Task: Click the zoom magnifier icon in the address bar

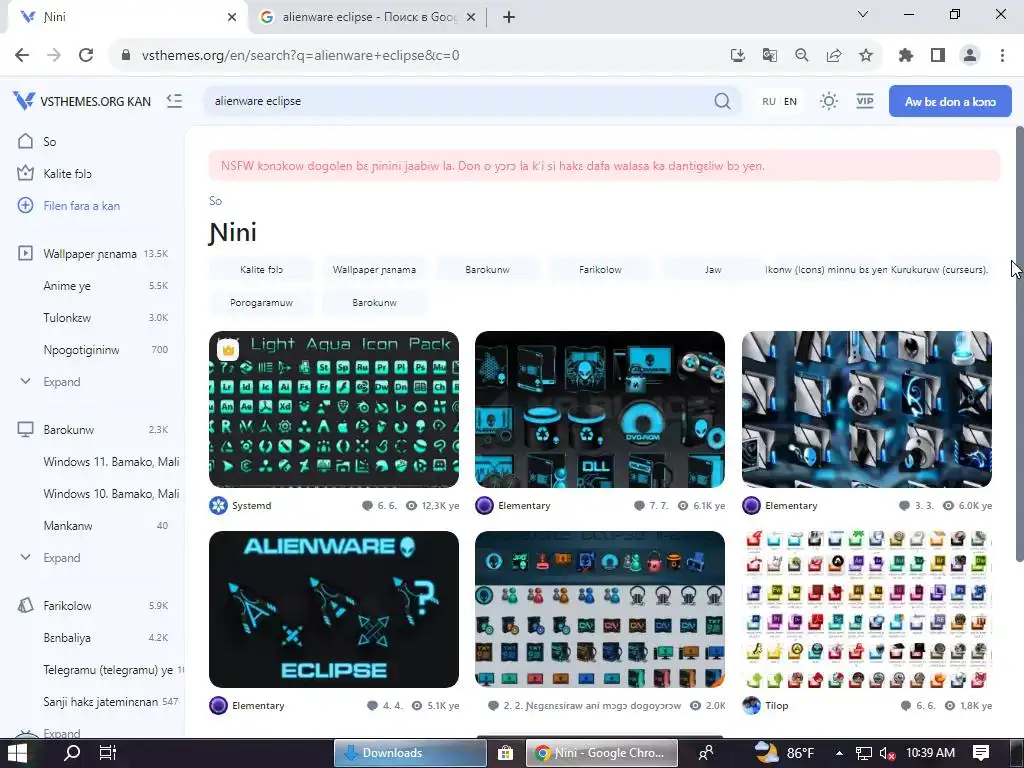Action: (x=801, y=55)
